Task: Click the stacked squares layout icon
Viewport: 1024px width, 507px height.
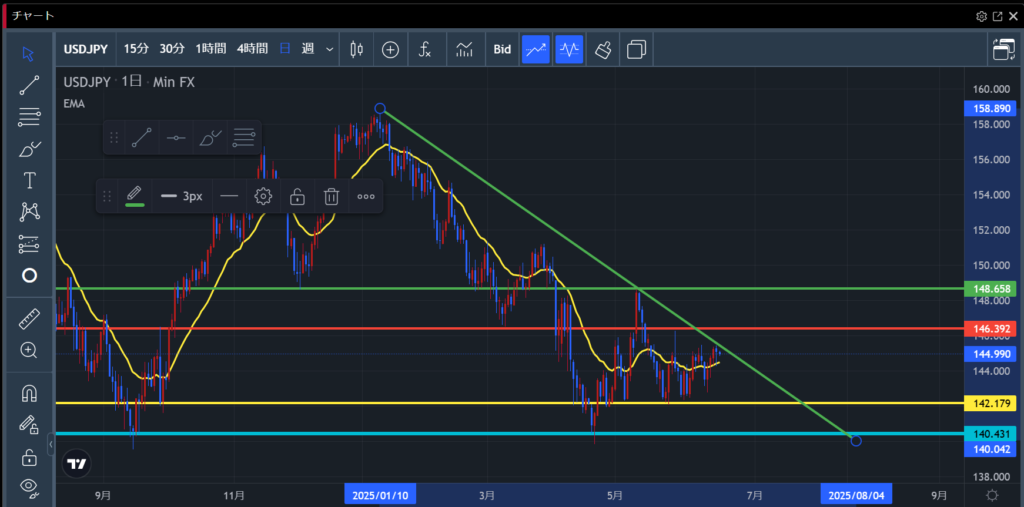Action: (636, 49)
